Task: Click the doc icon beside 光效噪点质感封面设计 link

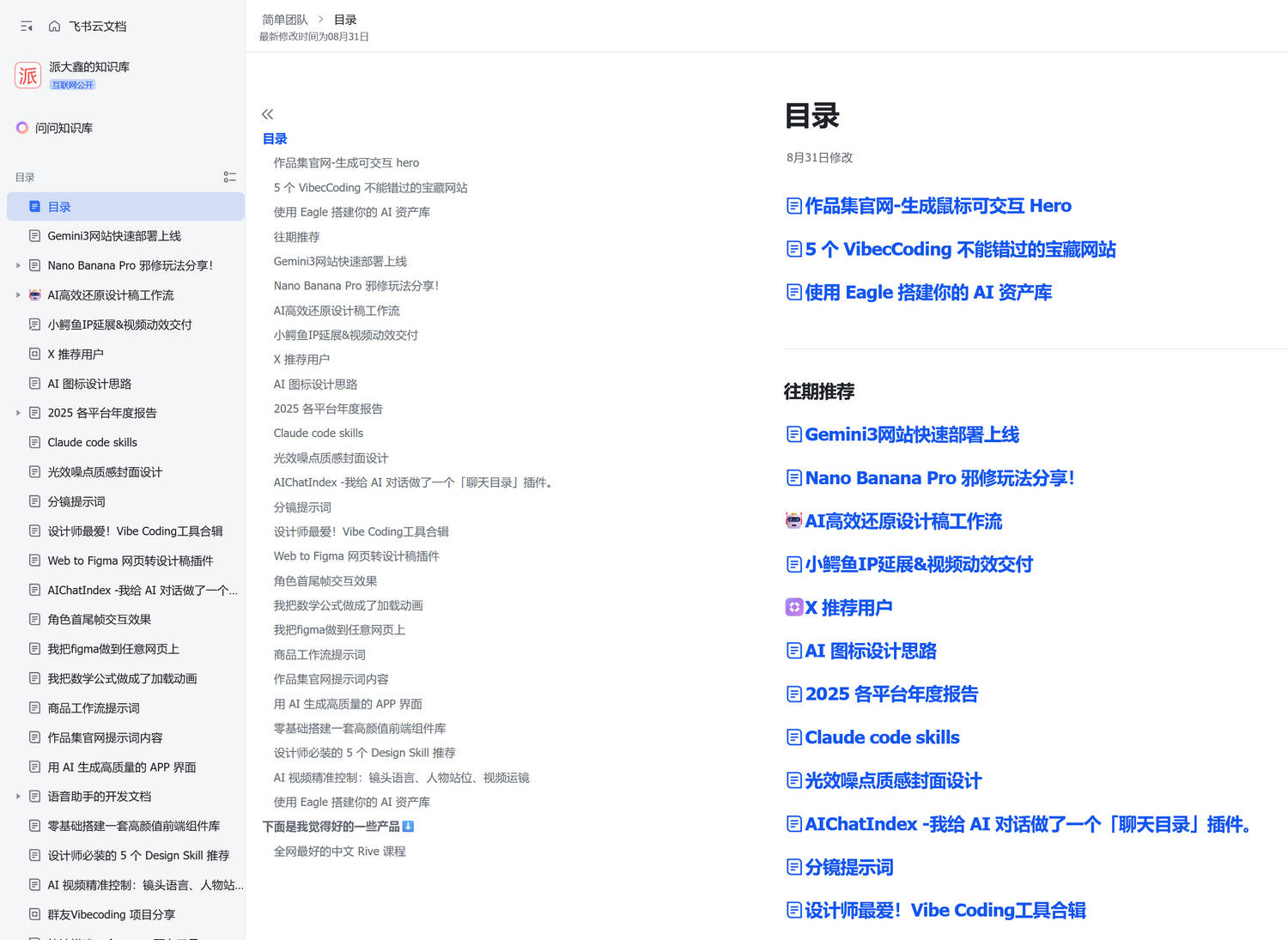Action: (794, 780)
